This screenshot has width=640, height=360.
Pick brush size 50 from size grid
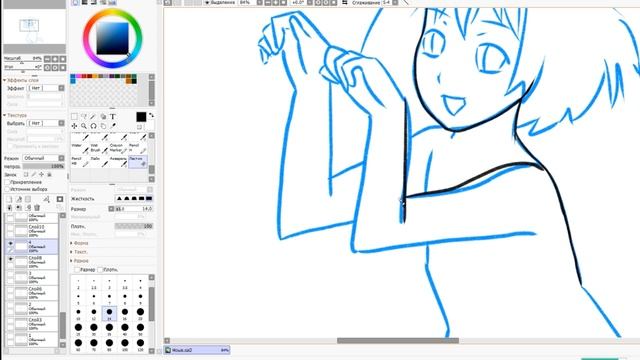point(140,329)
